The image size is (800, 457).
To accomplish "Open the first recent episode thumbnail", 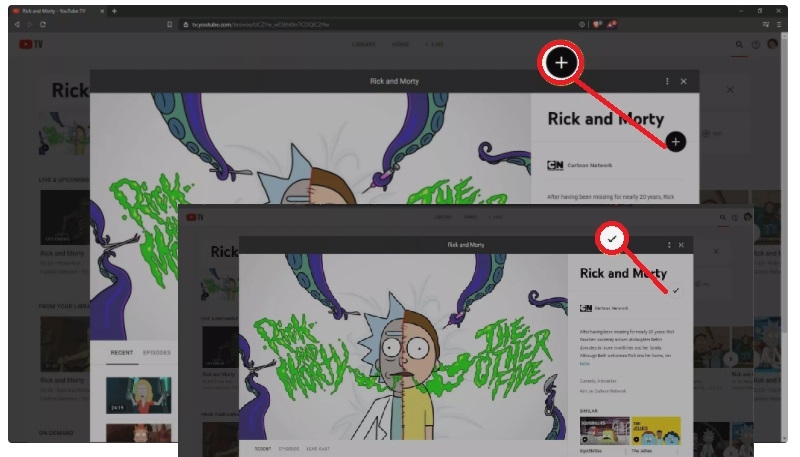I will tap(139, 393).
